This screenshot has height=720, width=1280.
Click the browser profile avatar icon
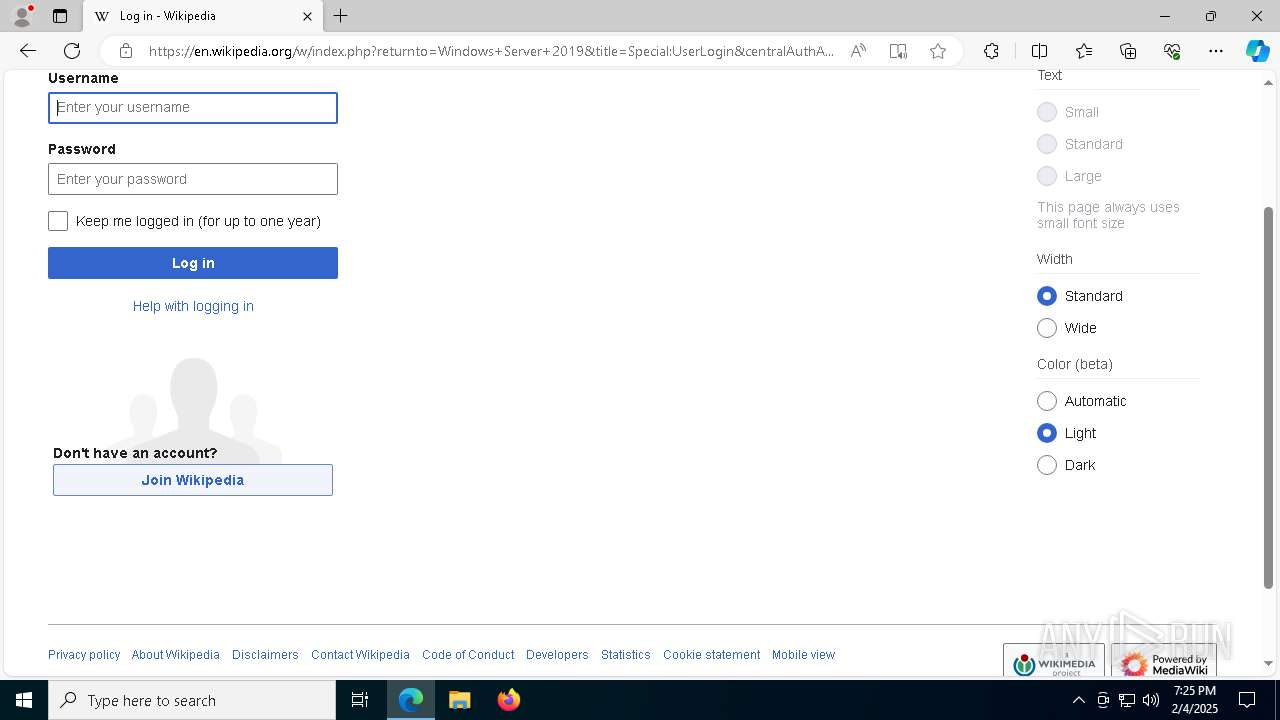21,16
